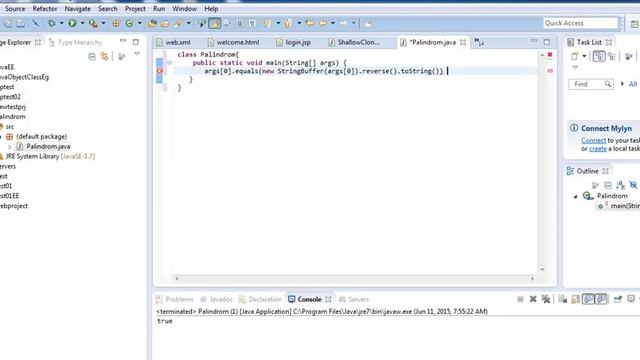Viewport: 640px width, 360px height.
Task: Switch to the welcome.html editor tab
Action: 233,42
